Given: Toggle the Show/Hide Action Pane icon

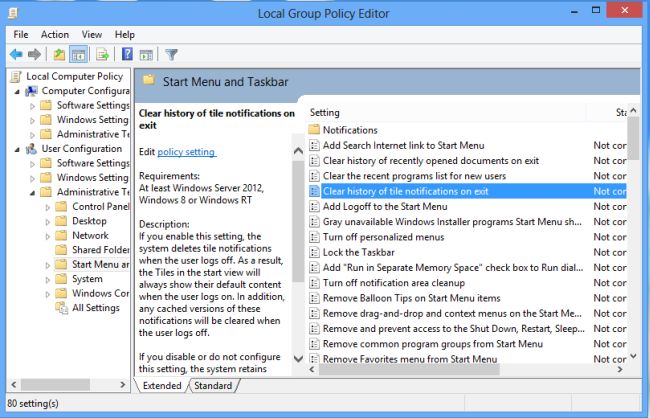Looking at the screenshot, I should pyautogui.click(x=146, y=54).
